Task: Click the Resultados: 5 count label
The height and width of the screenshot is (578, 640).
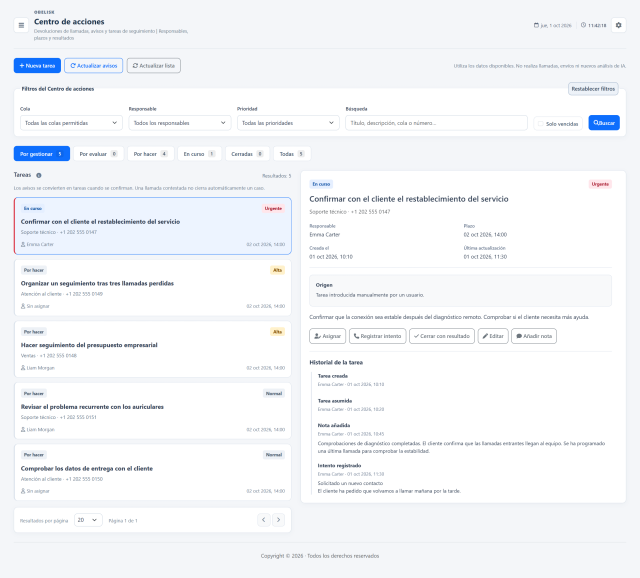Action: pyautogui.click(x=276, y=176)
